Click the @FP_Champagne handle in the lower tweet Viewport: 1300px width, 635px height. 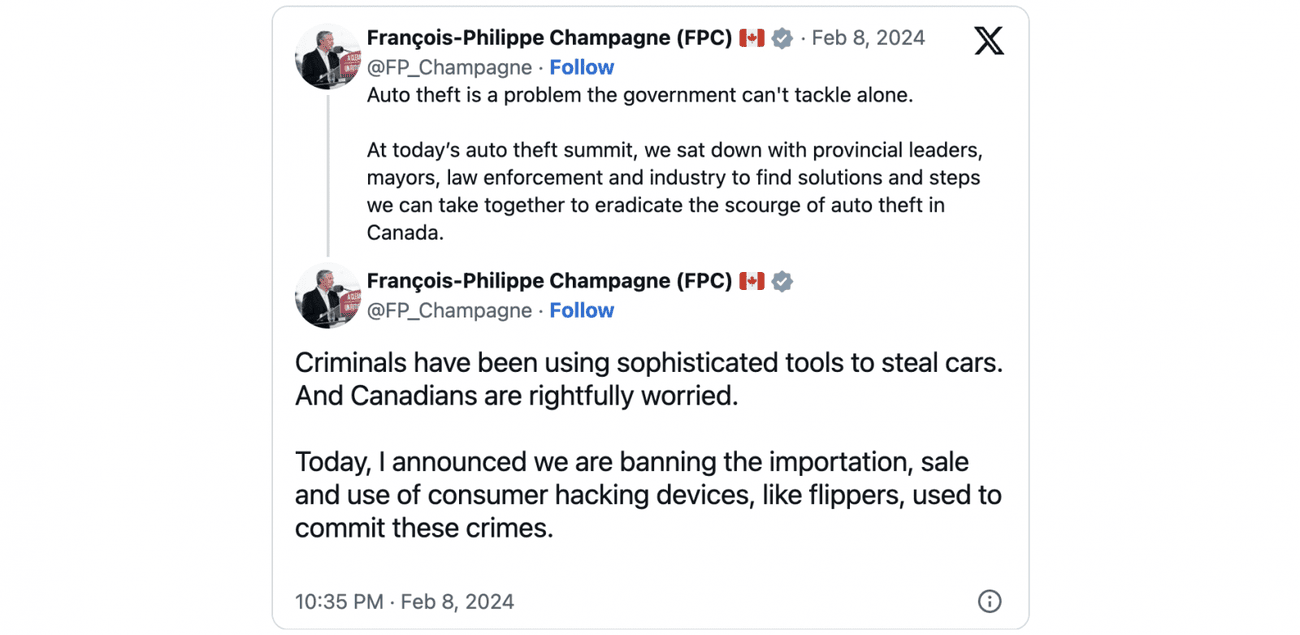[449, 310]
